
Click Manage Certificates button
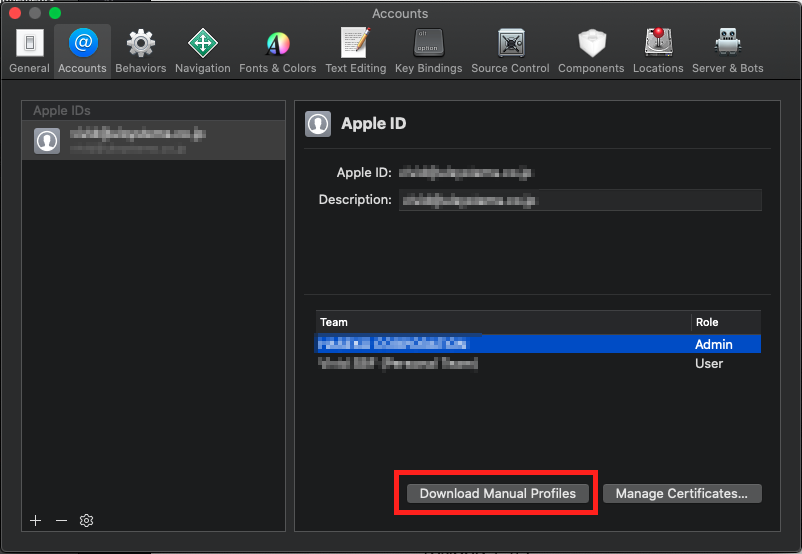tap(682, 494)
